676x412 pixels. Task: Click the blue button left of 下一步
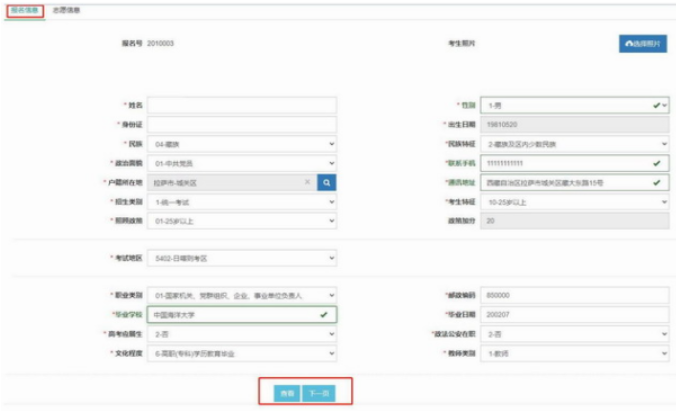(x=284, y=394)
